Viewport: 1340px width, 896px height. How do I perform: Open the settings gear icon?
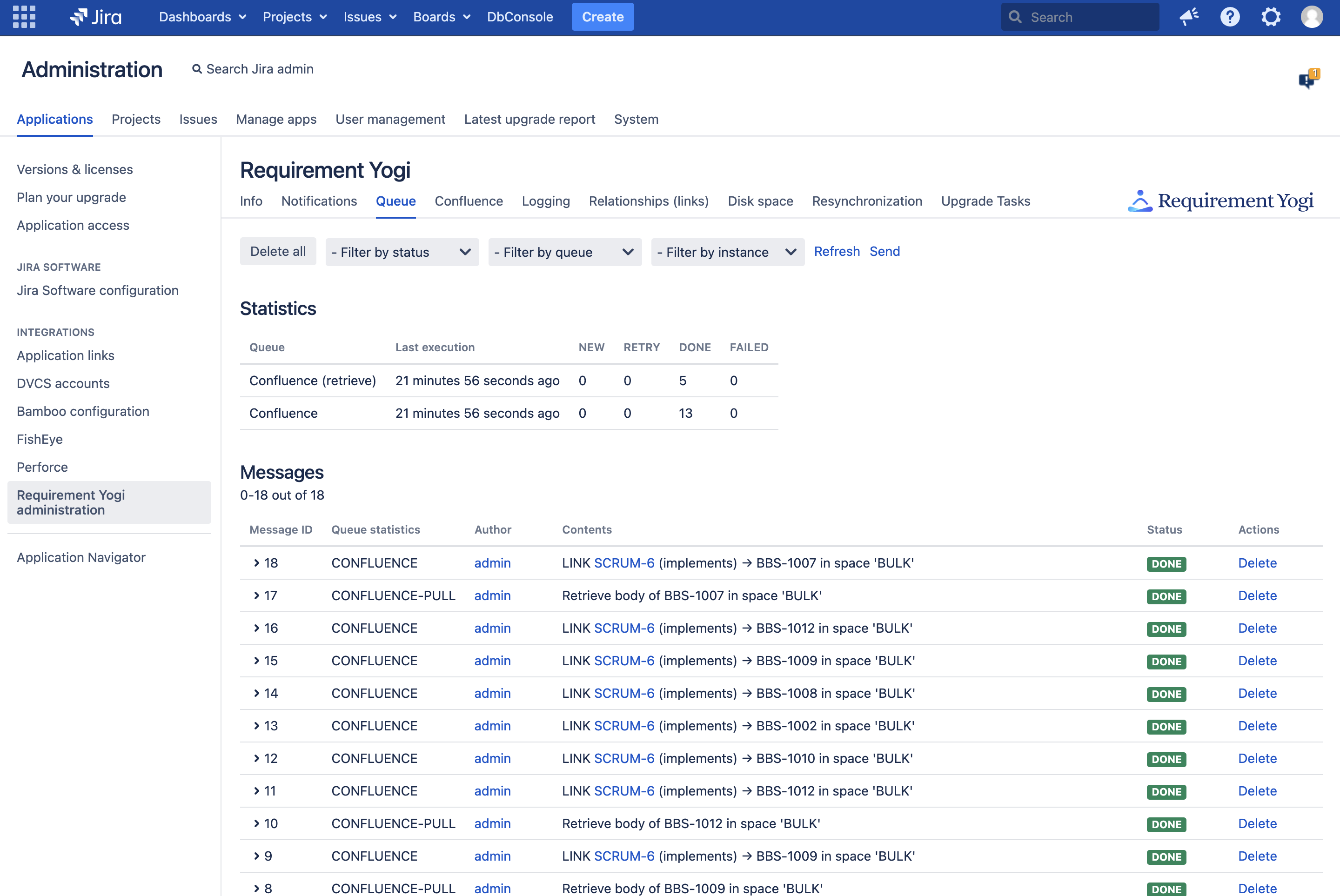click(x=1271, y=17)
